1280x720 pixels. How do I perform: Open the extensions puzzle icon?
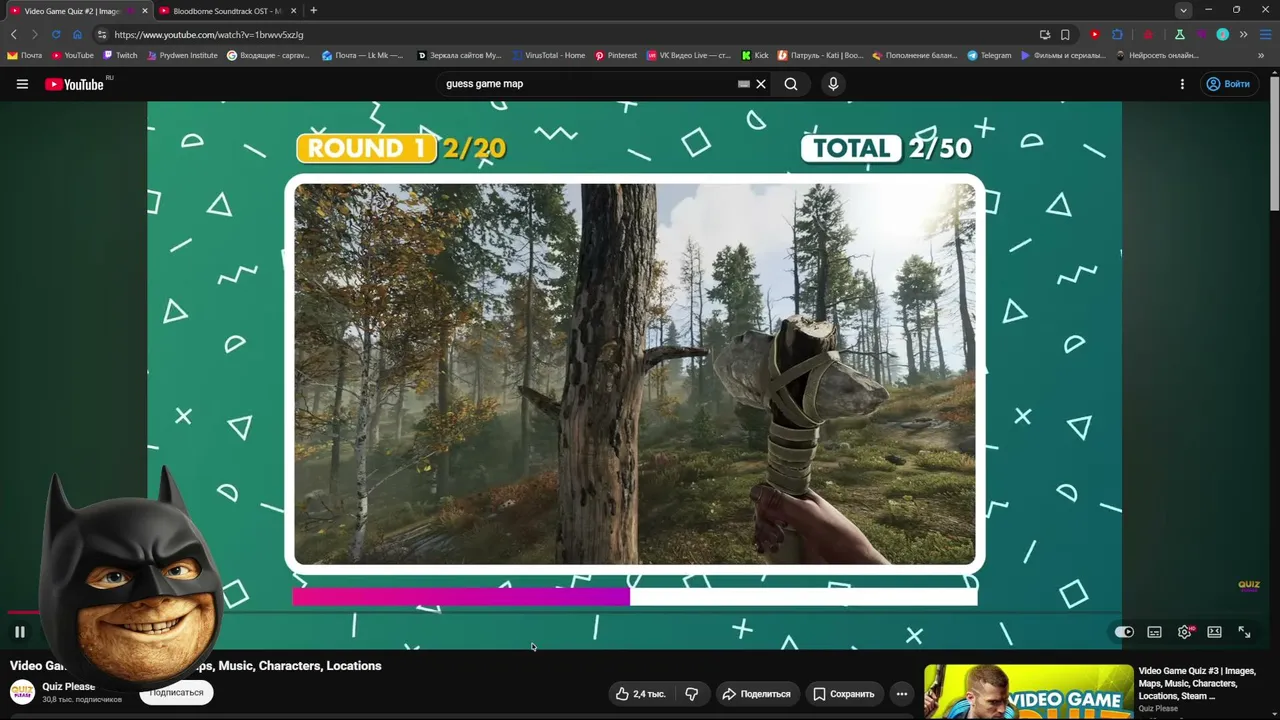(x=1118, y=35)
